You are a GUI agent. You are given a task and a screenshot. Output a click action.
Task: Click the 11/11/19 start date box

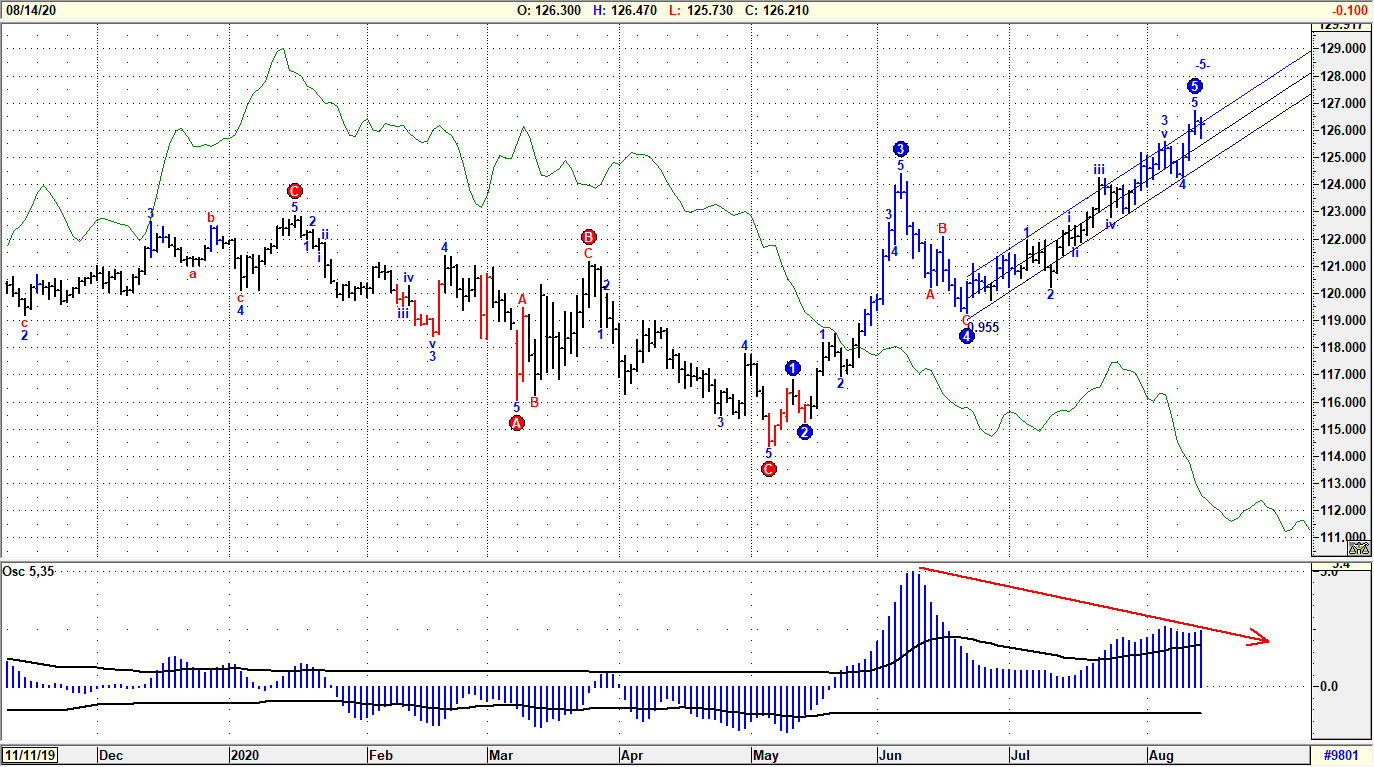click(x=29, y=755)
